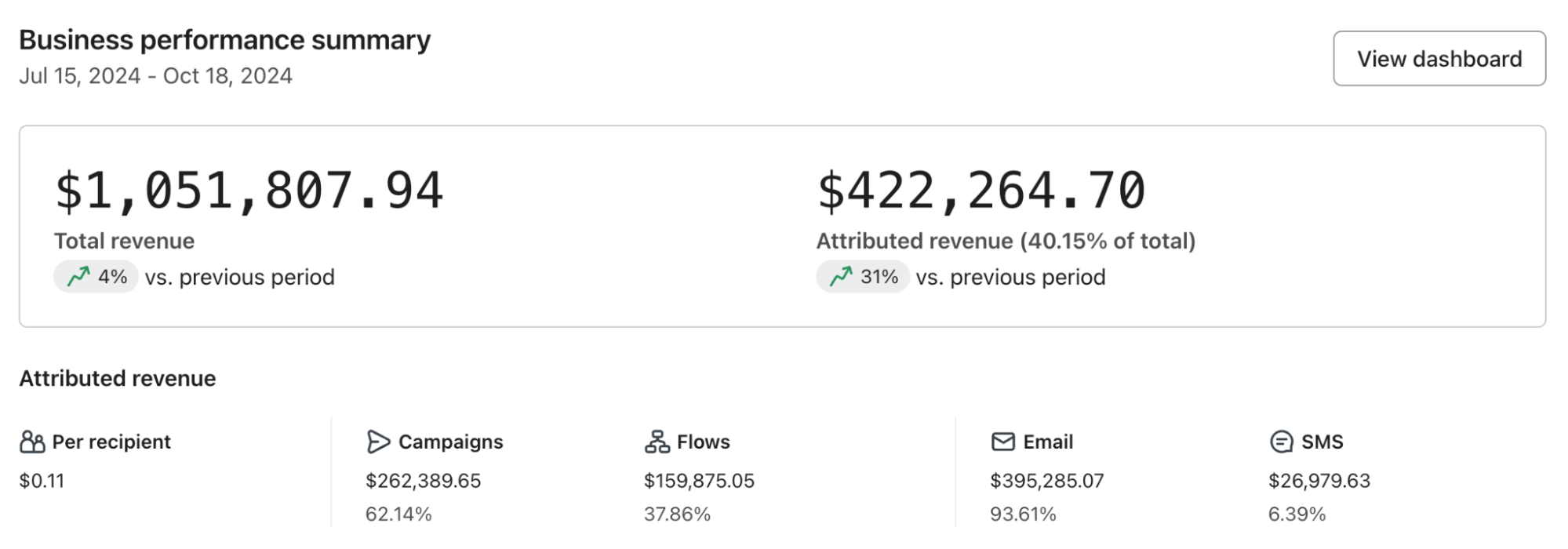Click the 62.14% campaigns percentage

[x=398, y=514]
